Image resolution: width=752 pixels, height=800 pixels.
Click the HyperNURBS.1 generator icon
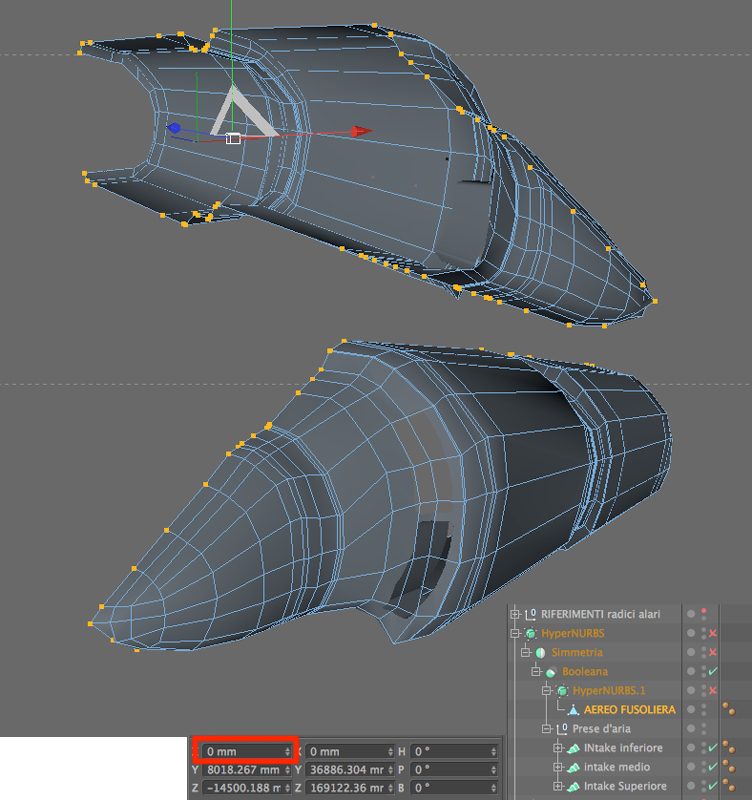(x=562, y=691)
